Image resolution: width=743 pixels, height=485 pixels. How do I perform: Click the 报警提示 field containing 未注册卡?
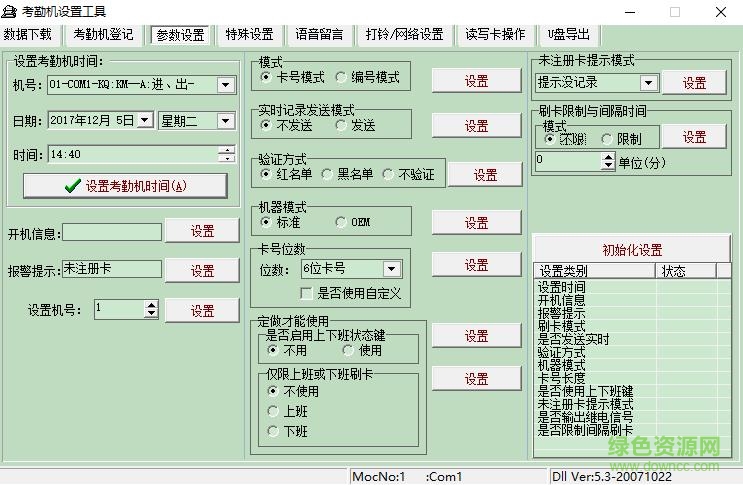point(112,269)
